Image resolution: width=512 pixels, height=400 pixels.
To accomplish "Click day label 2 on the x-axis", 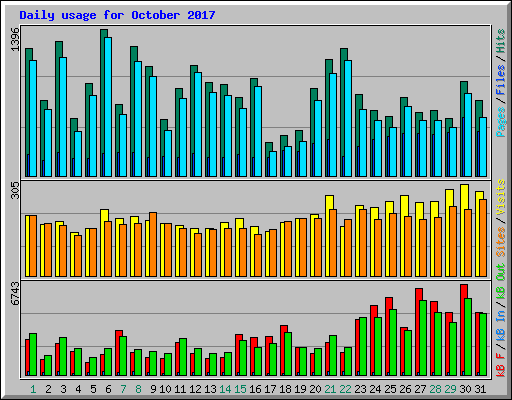I will (48, 389).
